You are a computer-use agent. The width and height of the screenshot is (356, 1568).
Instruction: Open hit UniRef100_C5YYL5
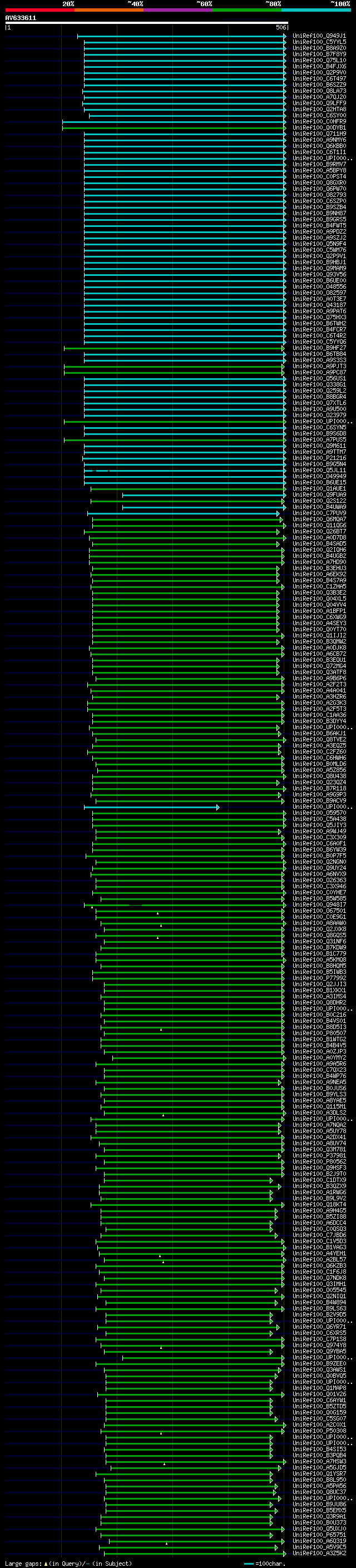319,42
